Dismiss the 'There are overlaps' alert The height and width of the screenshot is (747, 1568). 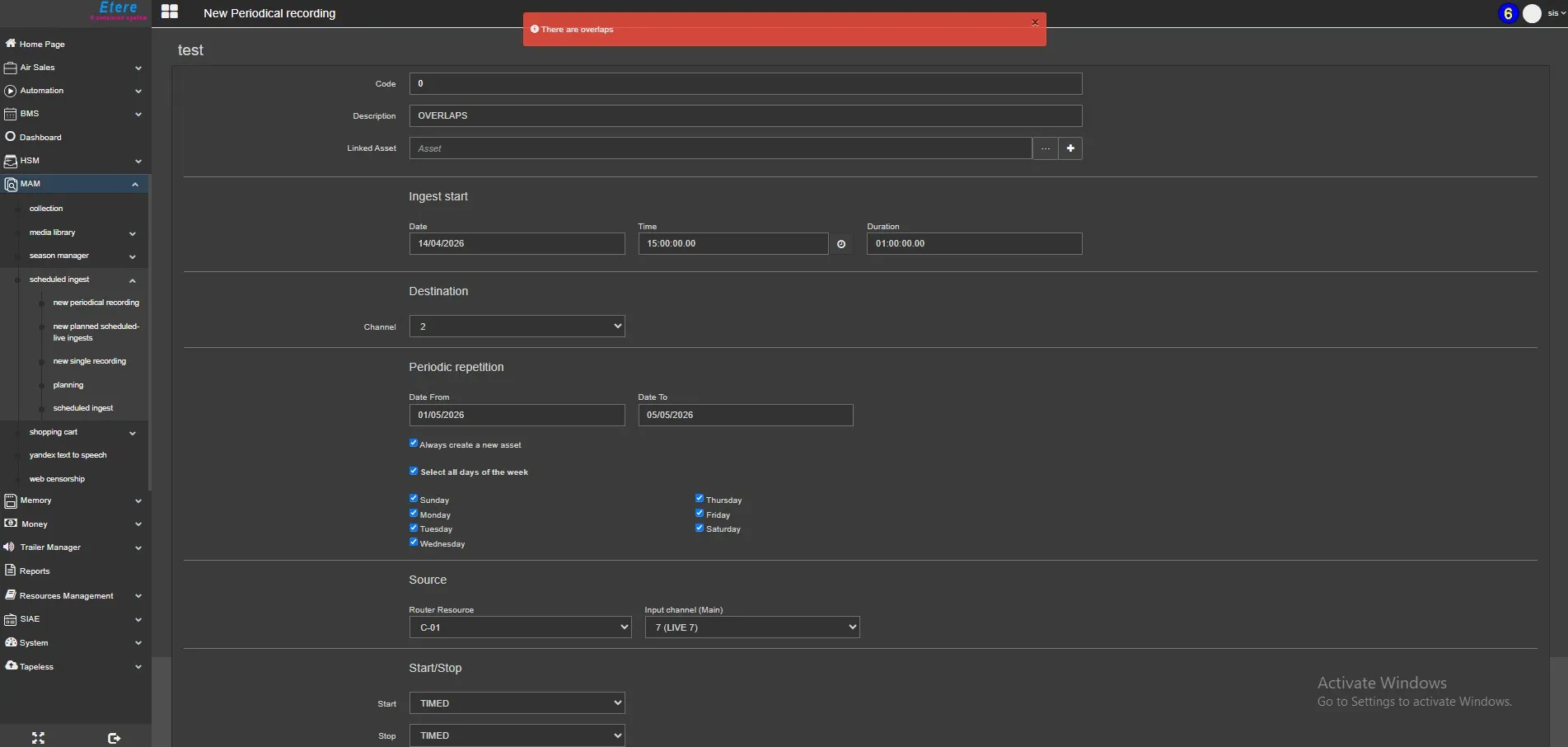[1035, 22]
